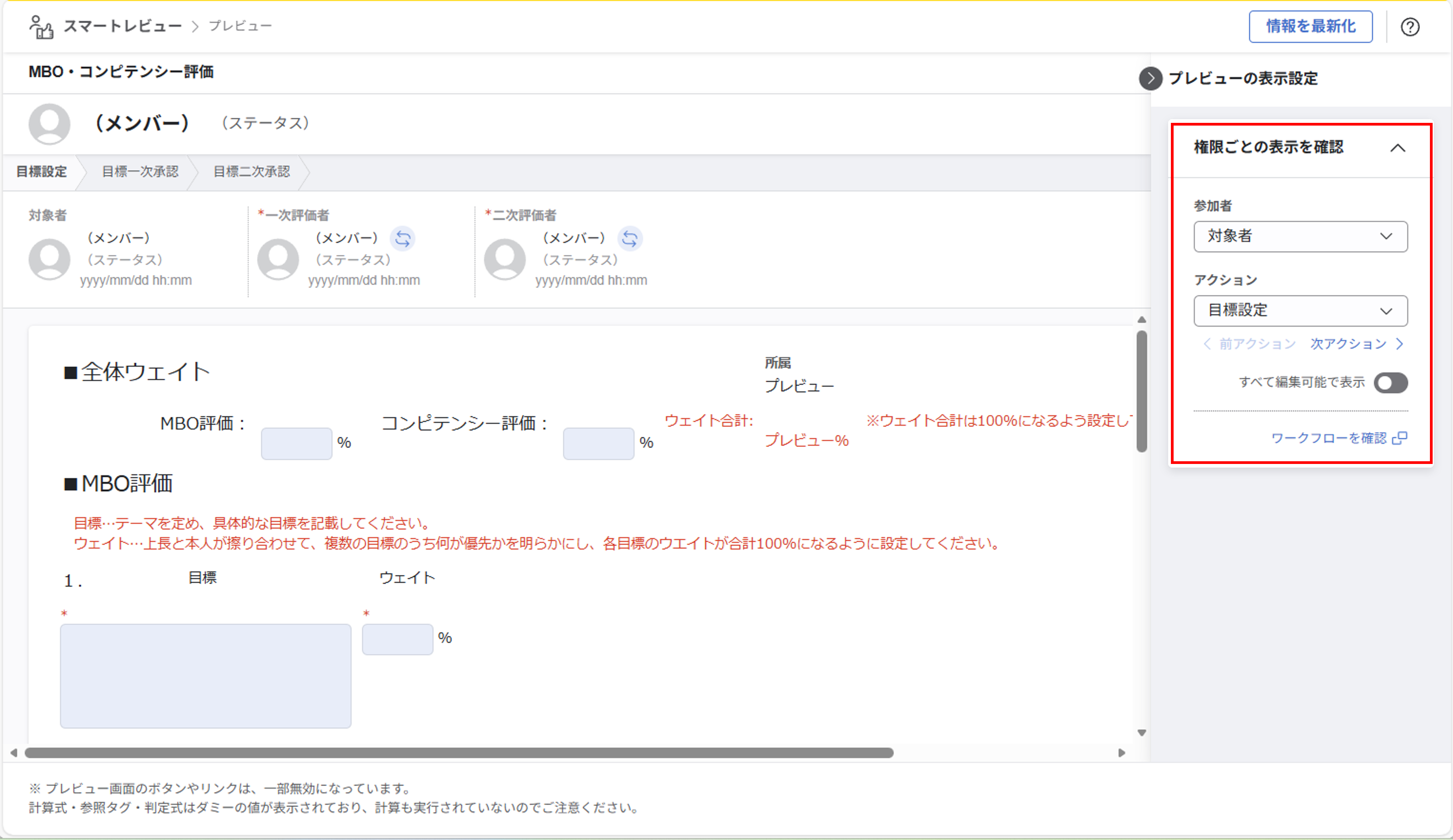Go to 次アクション
The image size is (1453, 840).
pyautogui.click(x=1356, y=344)
